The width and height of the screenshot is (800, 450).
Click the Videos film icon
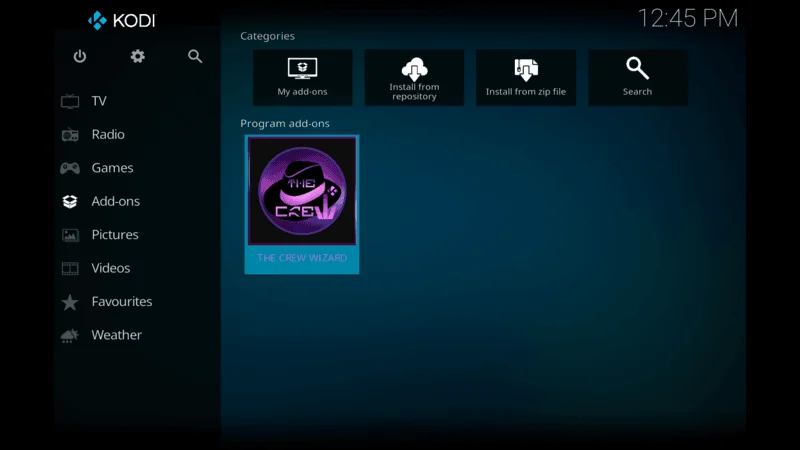pos(70,268)
